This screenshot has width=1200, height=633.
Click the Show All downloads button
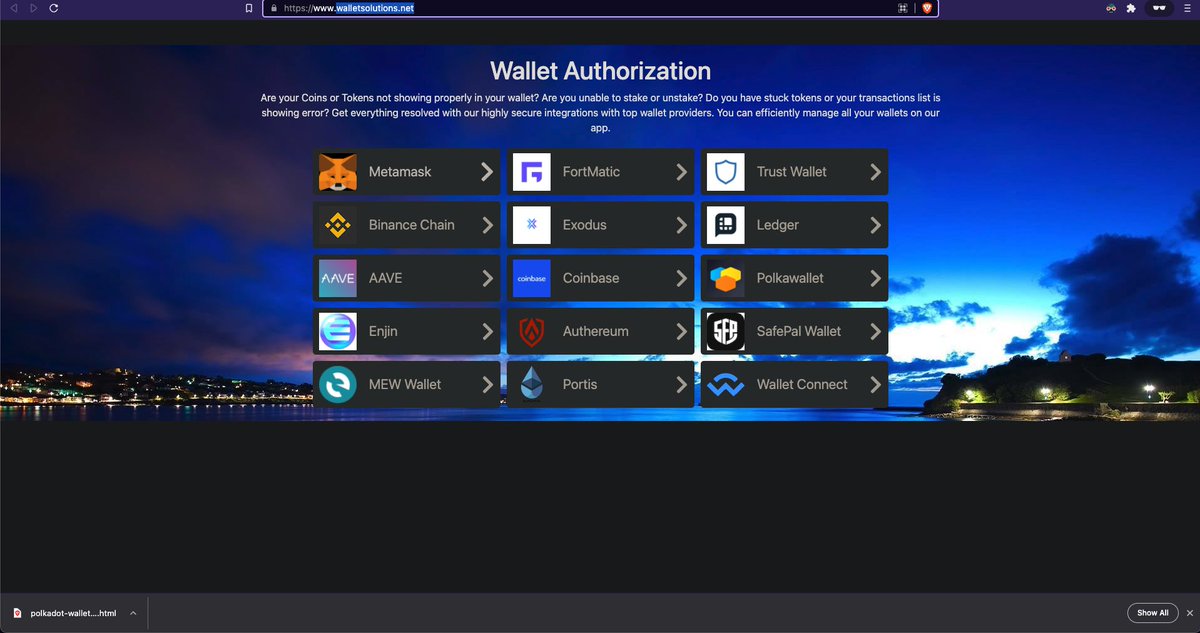pos(1152,613)
